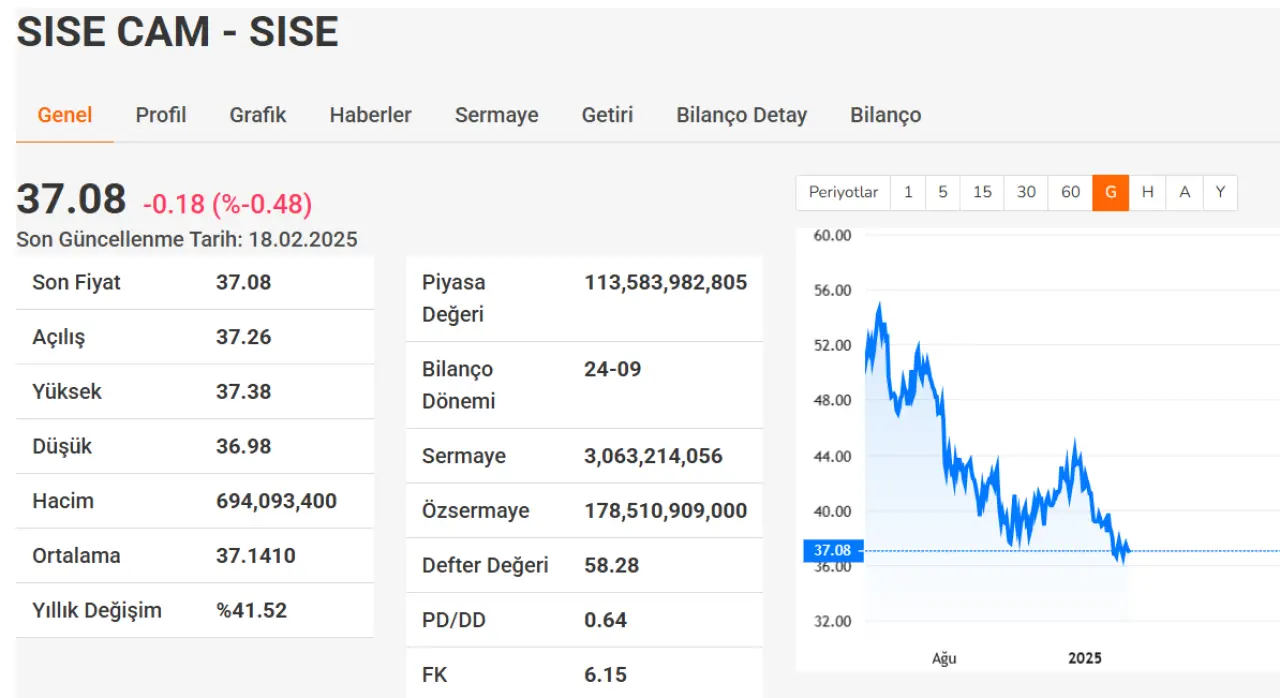Switch chart to H weekly period
Viewport: 1280px width, 698px height.
(x=1147, y=192)
